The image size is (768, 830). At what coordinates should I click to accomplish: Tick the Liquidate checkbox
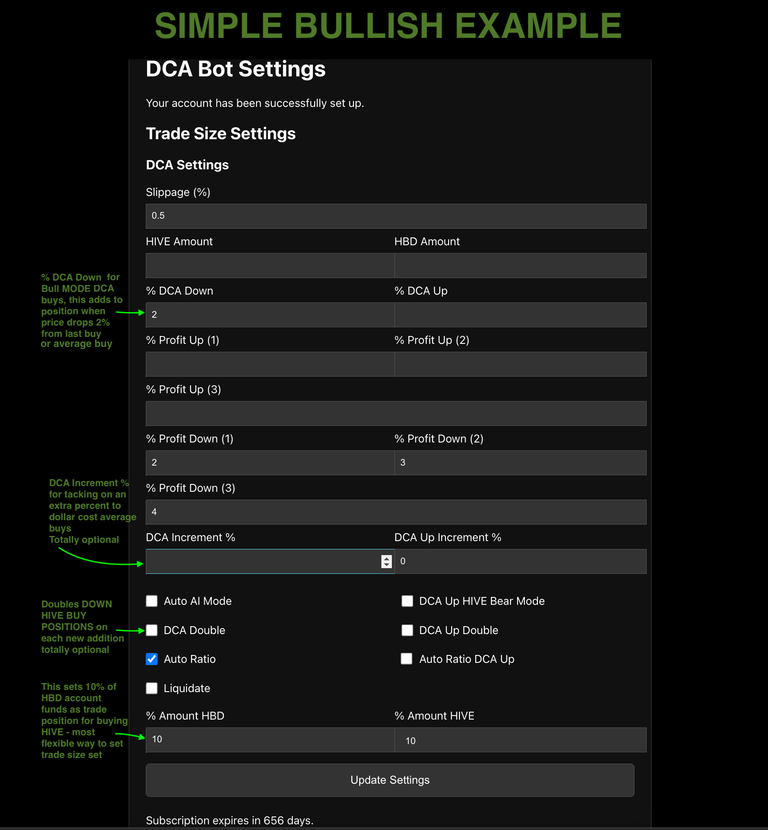coord(152,688)
